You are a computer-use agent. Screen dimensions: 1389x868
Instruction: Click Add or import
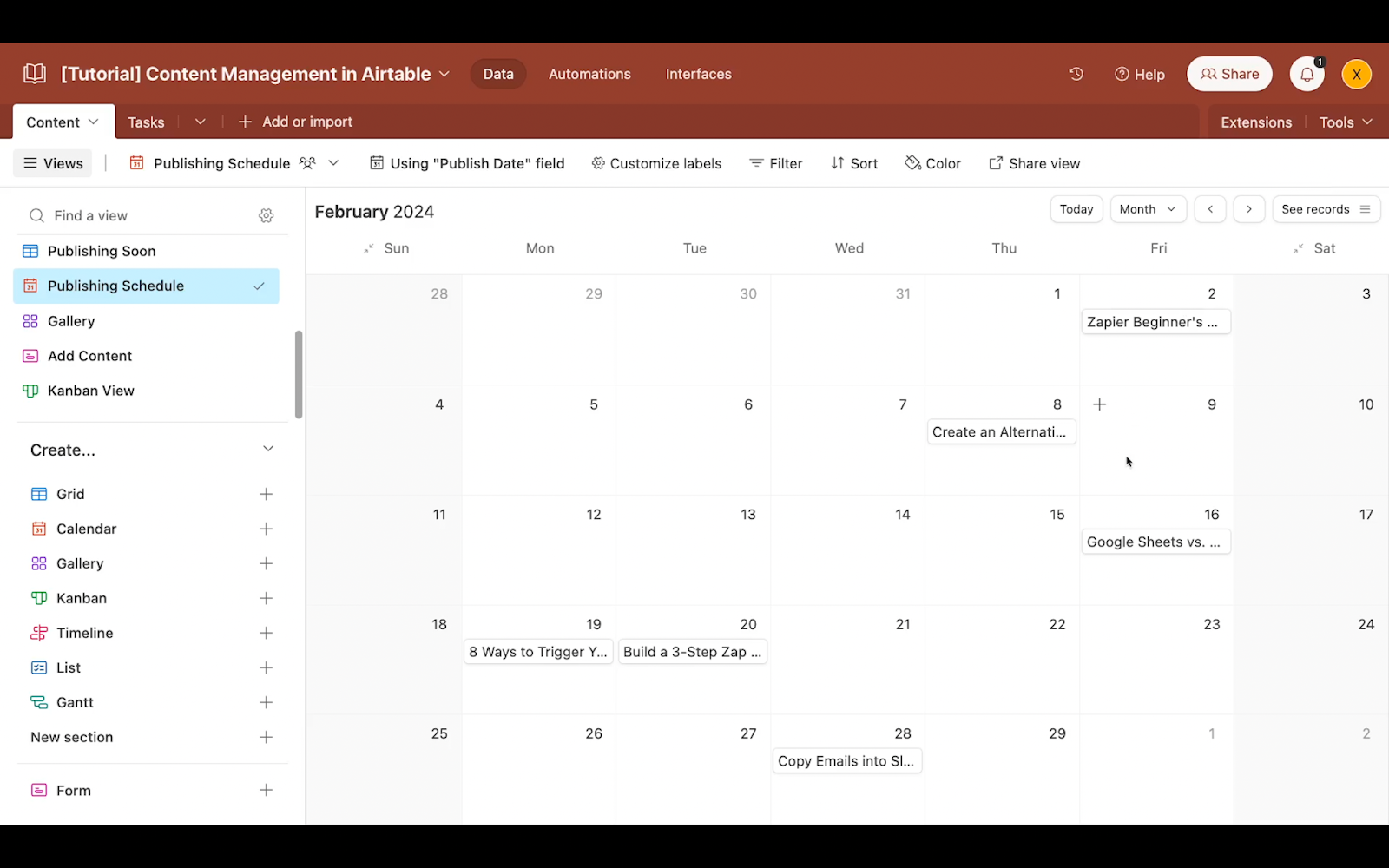(x=295, y=122)
